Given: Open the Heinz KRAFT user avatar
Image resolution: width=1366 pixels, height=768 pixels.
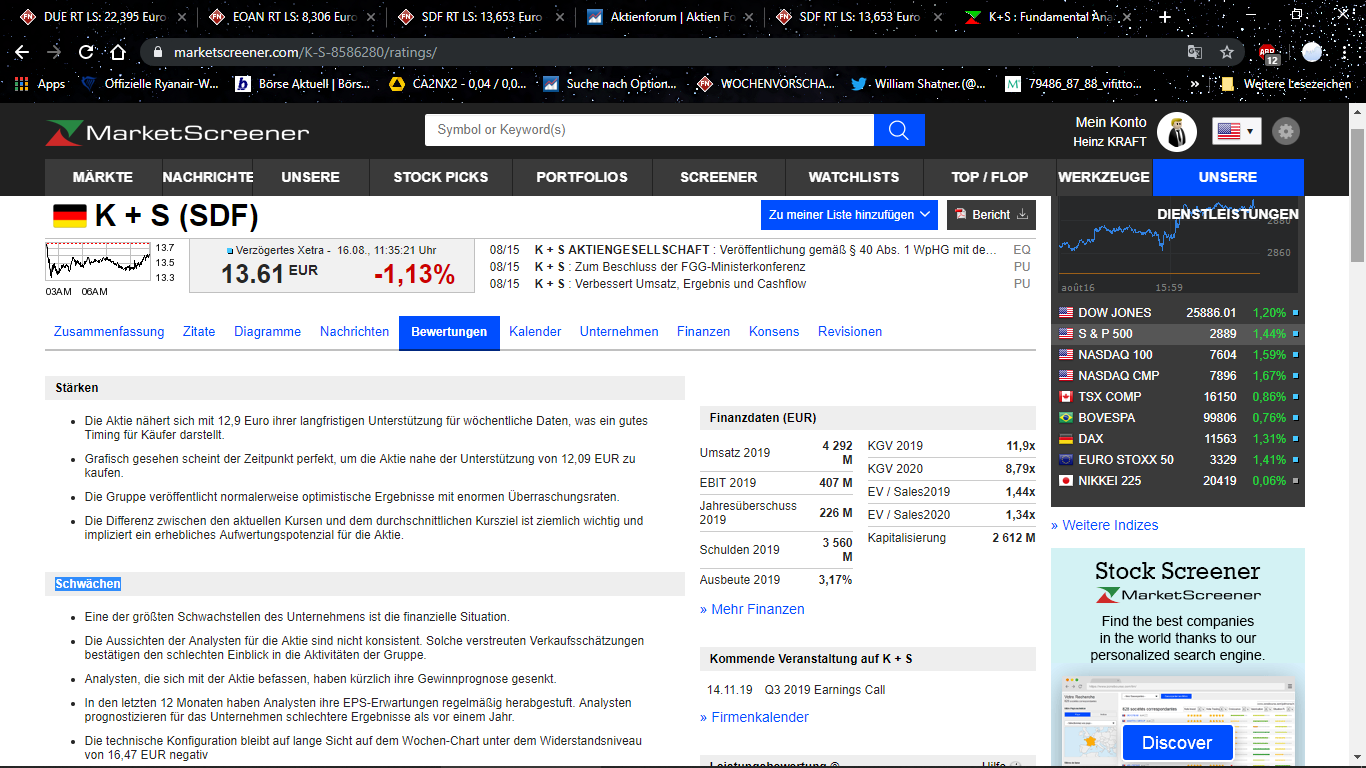Looking at the screenshot, I should (x=1177, y=131).
